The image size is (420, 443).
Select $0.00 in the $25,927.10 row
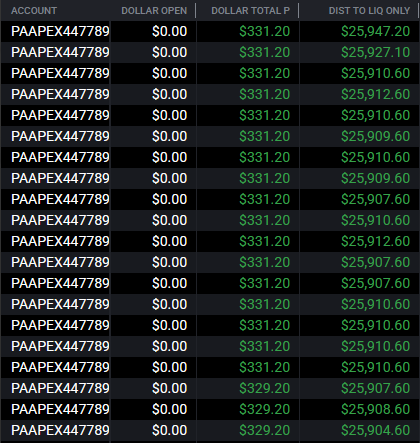tap(170, 52)
